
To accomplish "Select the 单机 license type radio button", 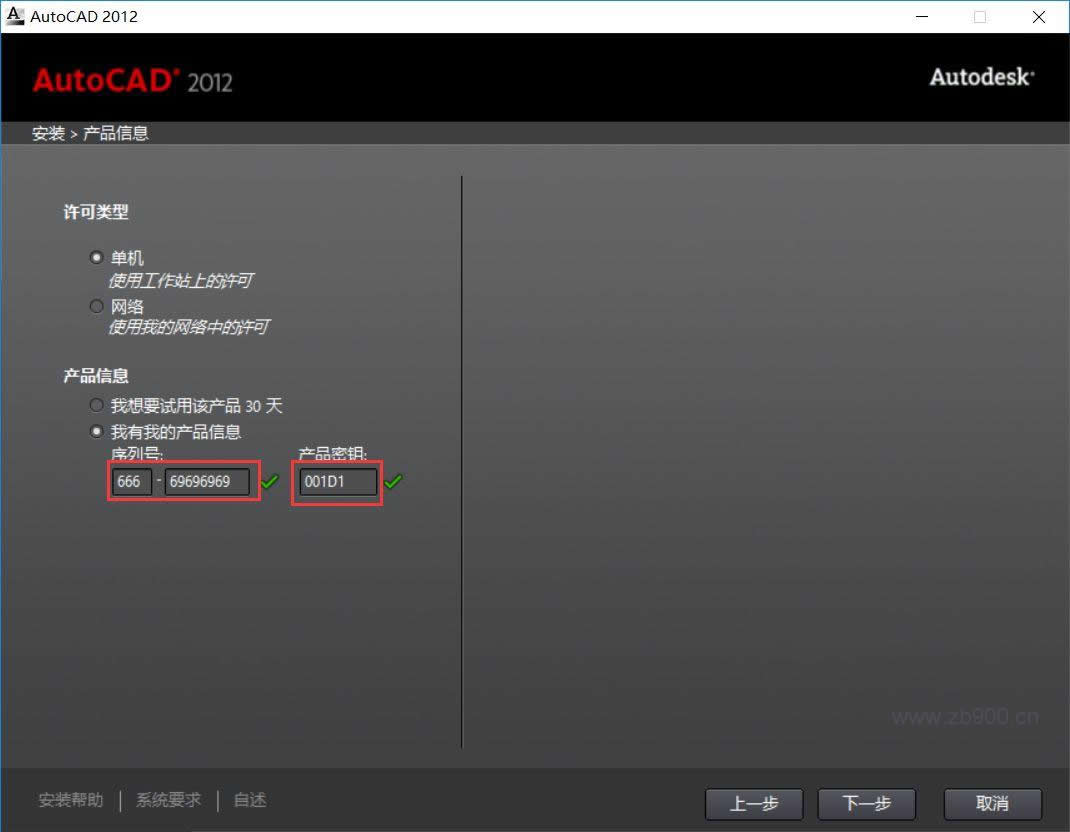I will [x=96, y=257].
